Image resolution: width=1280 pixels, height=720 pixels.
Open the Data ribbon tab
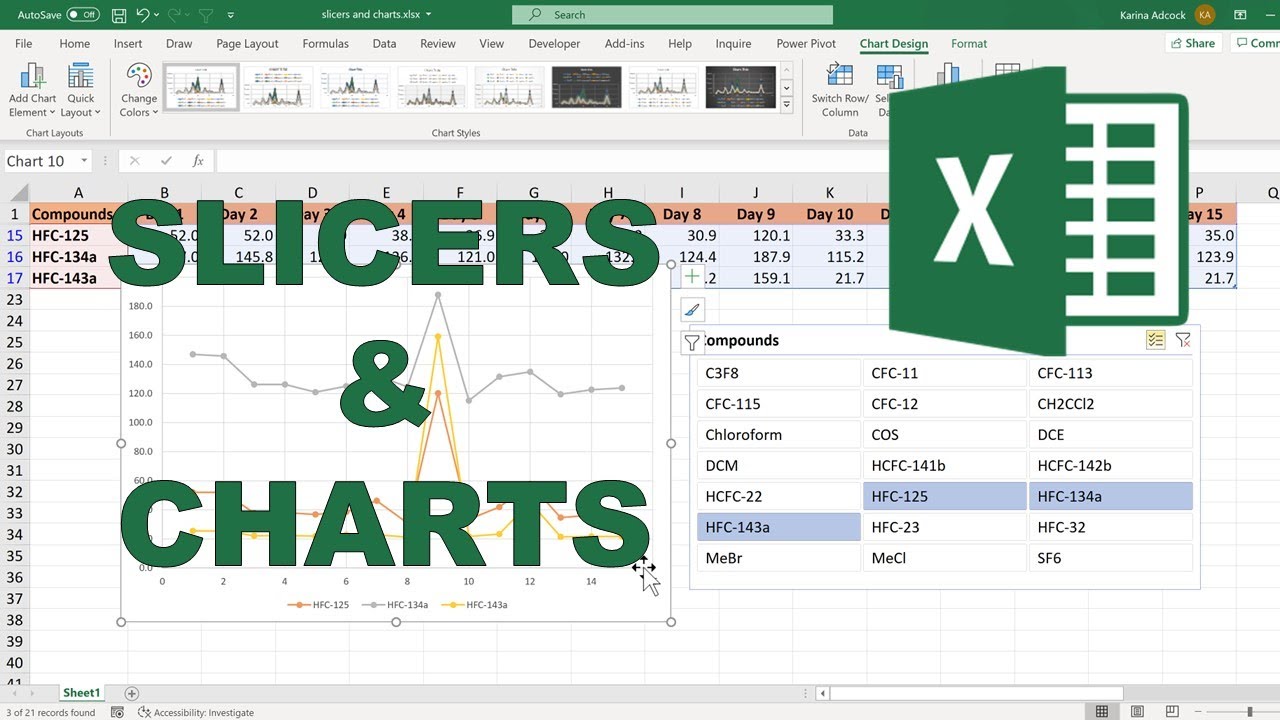(x=384, y=44)
